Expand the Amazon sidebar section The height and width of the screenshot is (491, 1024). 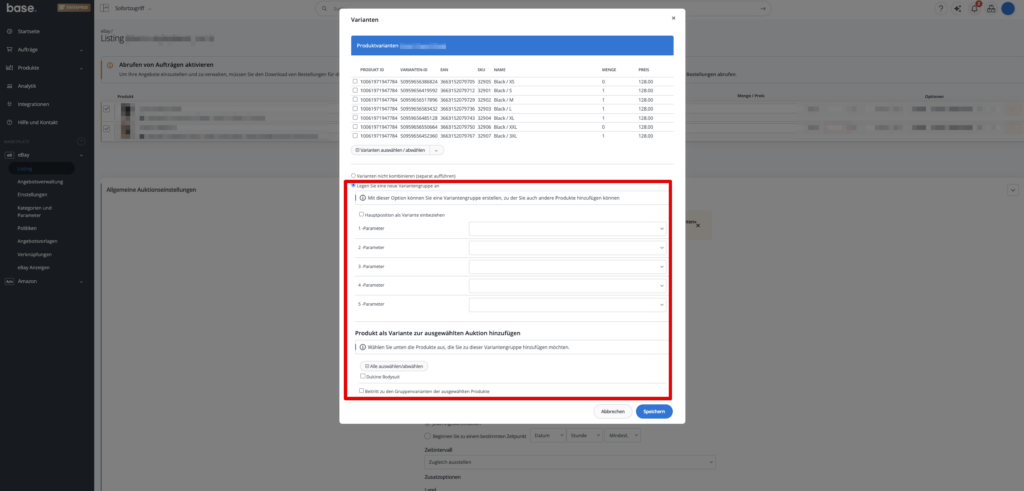81,281
